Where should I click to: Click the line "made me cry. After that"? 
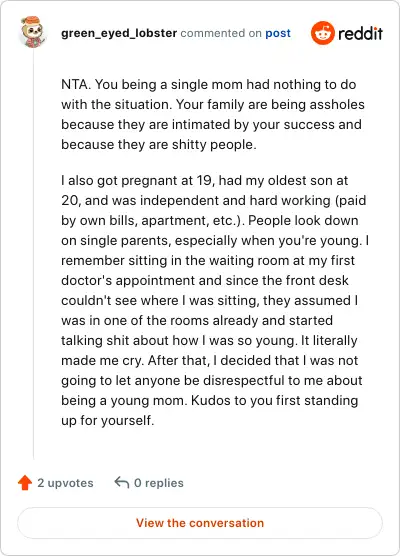pyautogui.click(x=209, y=361)
